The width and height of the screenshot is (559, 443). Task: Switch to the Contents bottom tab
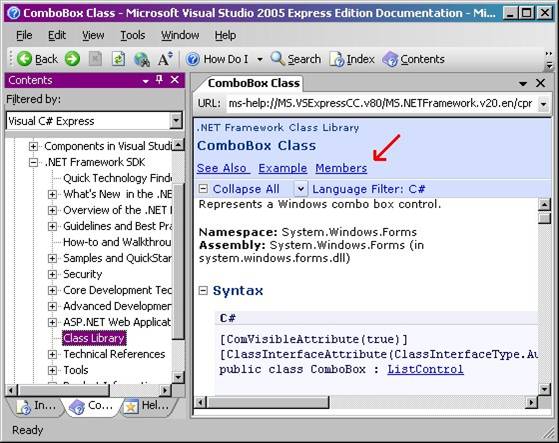pyautogui.click(x=92, y=406)
